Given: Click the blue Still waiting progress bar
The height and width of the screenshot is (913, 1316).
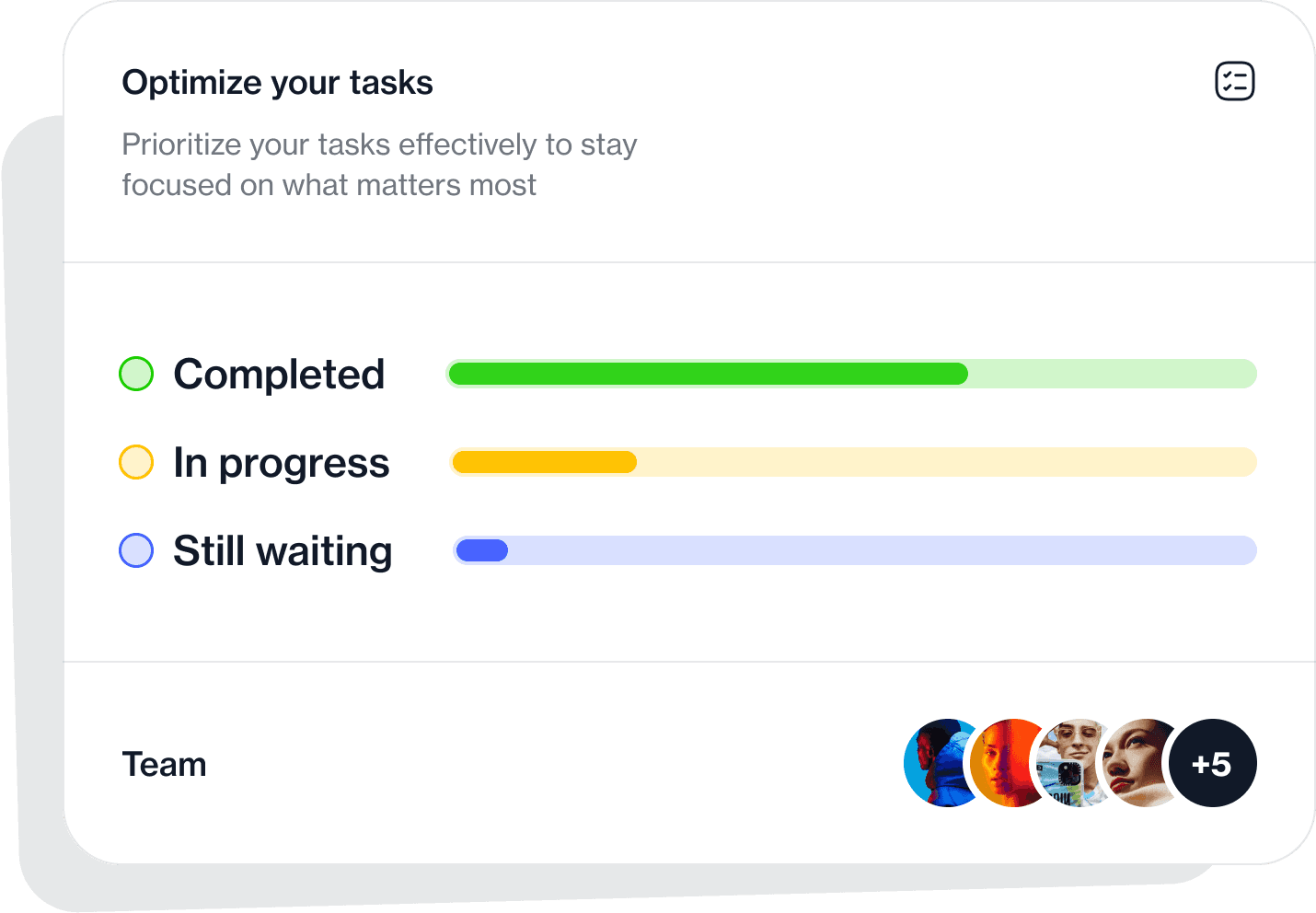Looking at the screenshot, I should click(x=482, y=550).
